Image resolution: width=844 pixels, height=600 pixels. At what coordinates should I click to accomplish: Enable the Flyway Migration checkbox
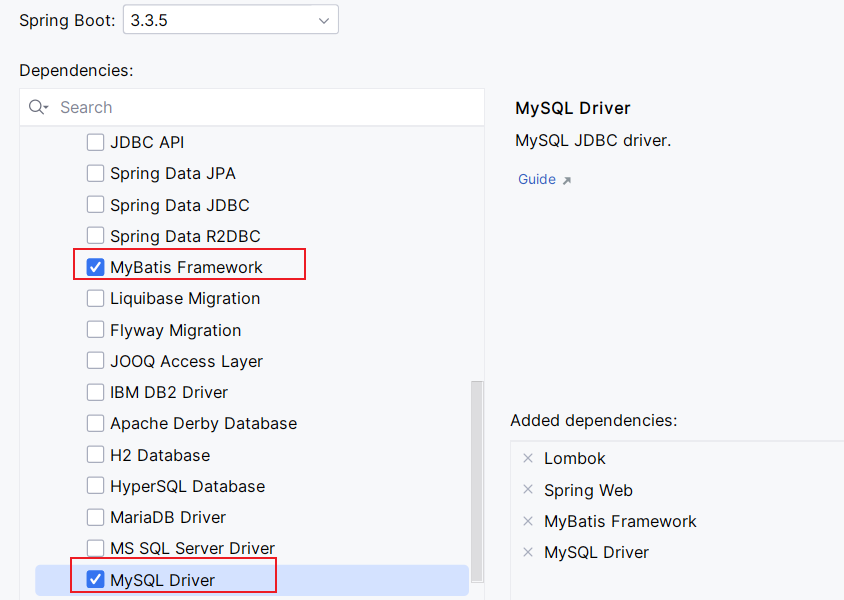coord(96,330)
